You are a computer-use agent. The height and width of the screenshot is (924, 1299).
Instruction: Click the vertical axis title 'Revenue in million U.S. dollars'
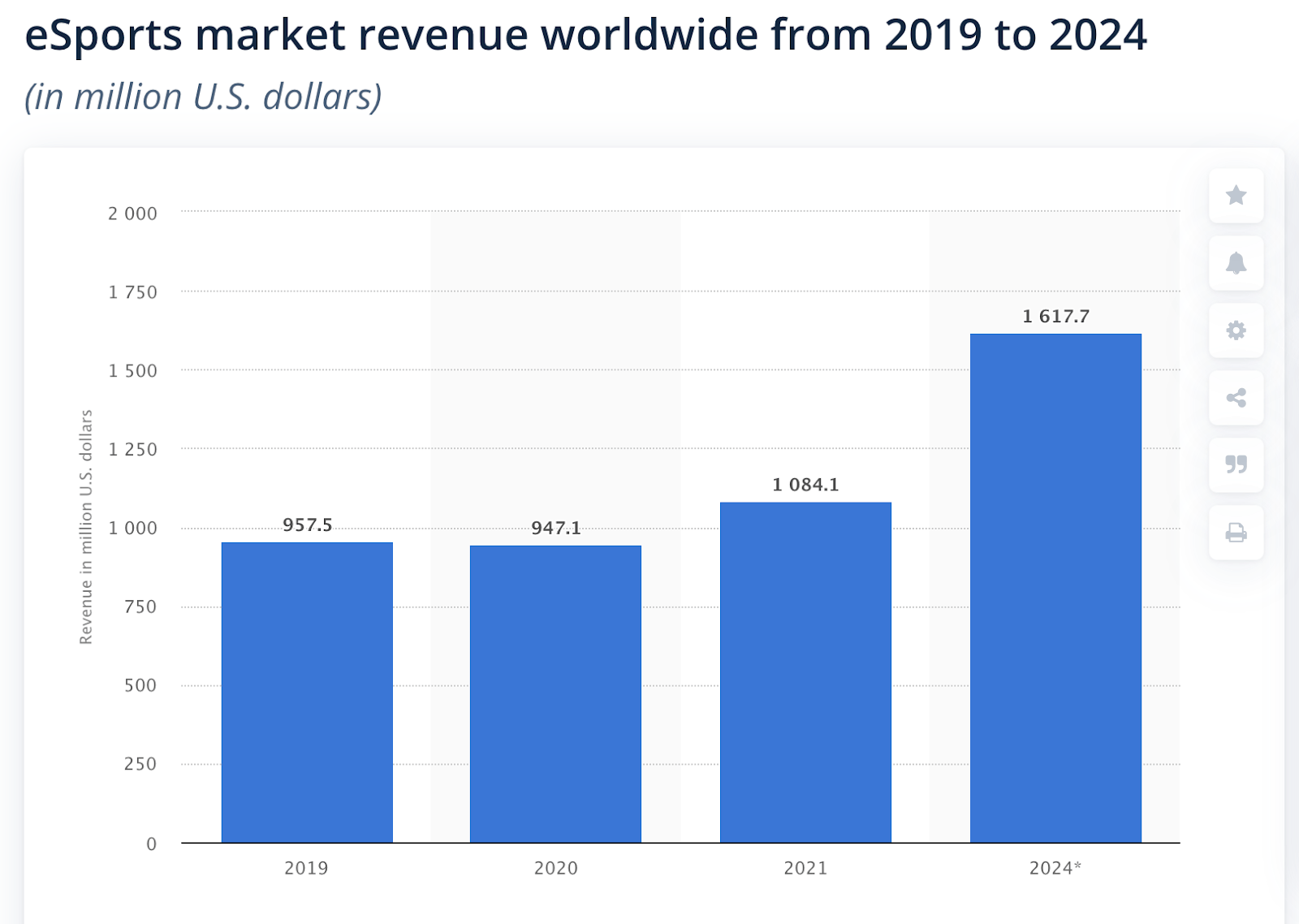tap(86, 527)
